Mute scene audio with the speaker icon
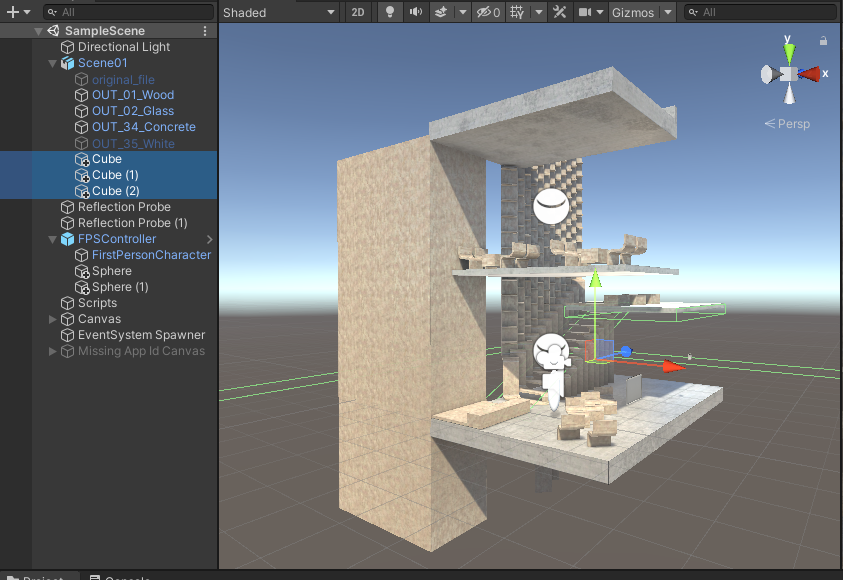The width and height of the screenshot is (843, 580). coord(415,12)
